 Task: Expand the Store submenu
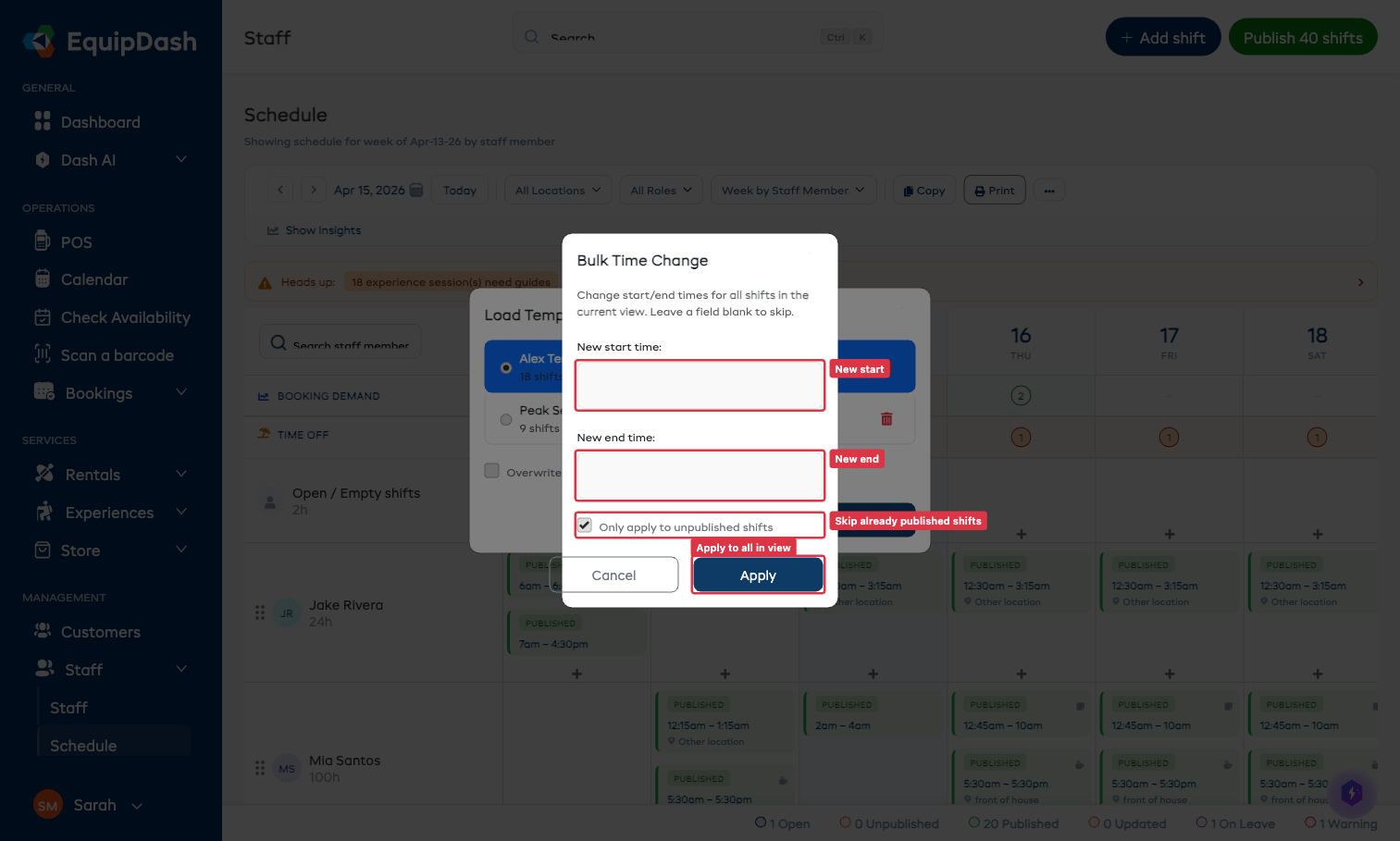pos(181,550)
